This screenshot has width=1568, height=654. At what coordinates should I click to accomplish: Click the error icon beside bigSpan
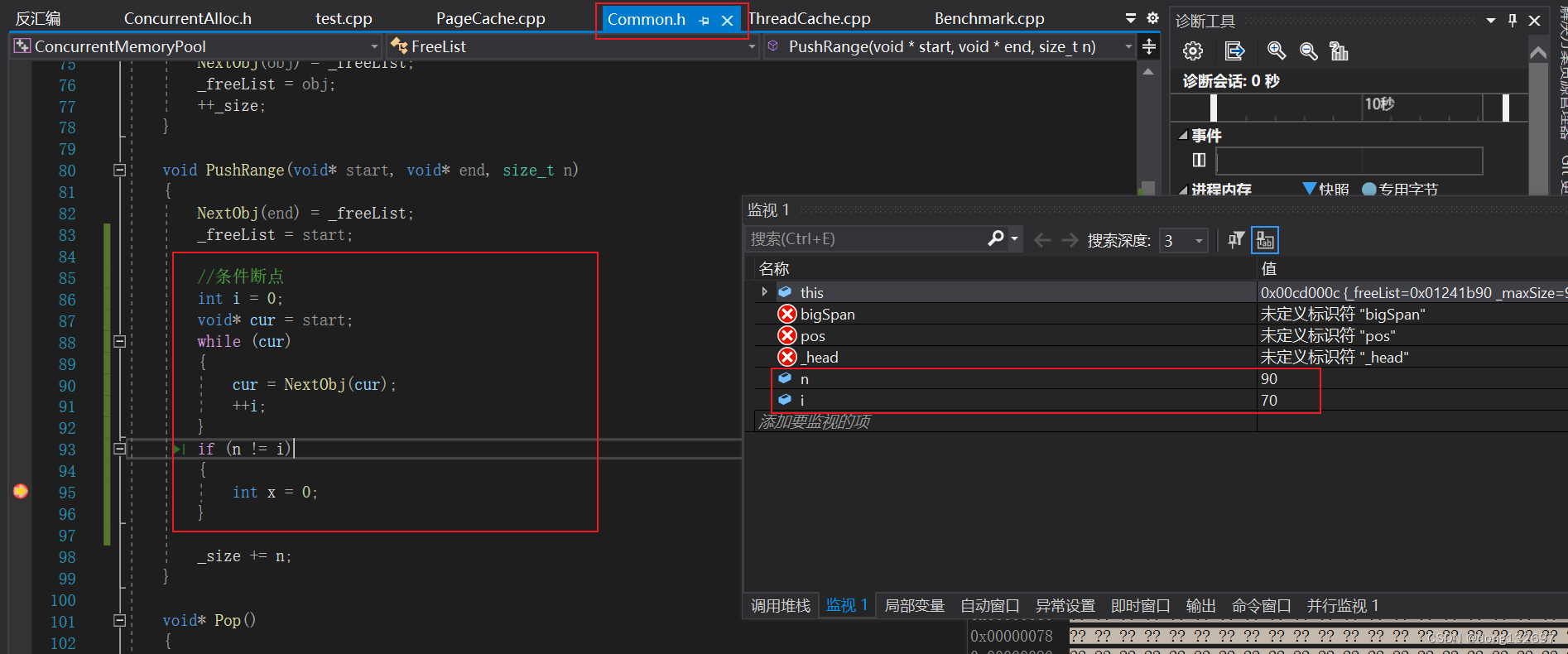[x=787, y=314]
